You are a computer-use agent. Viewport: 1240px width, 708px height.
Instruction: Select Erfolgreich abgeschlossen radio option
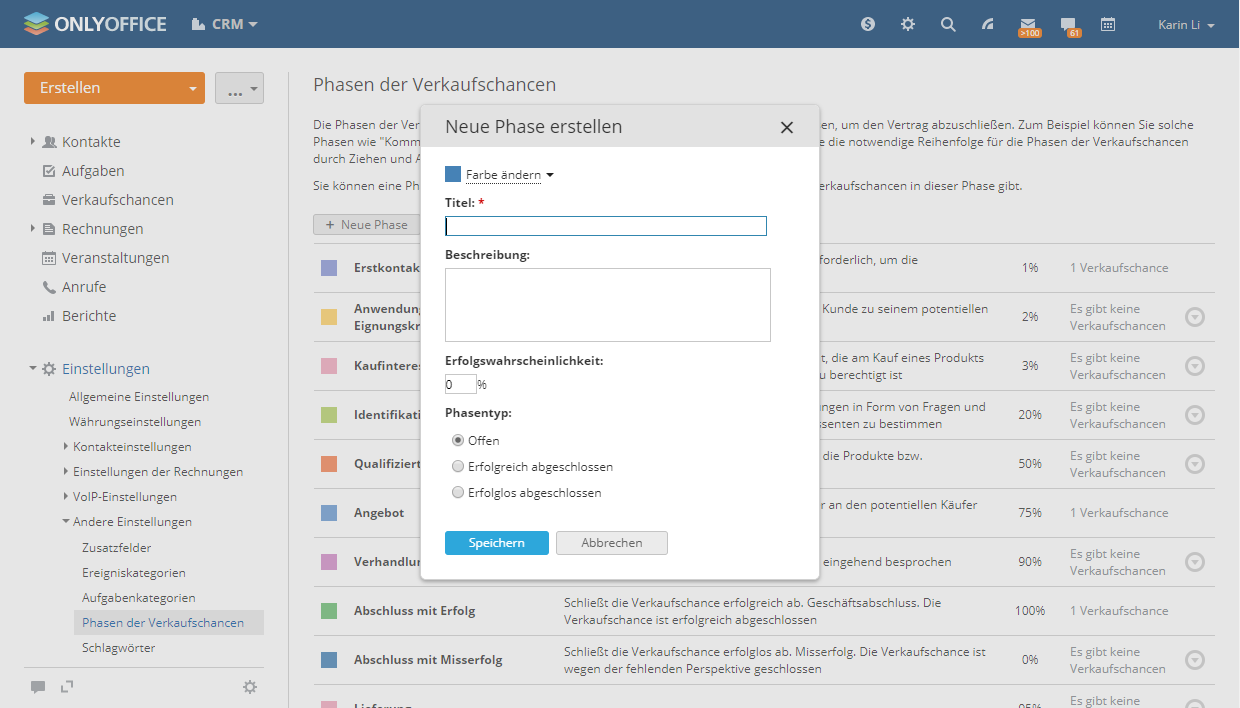(458, 467)
